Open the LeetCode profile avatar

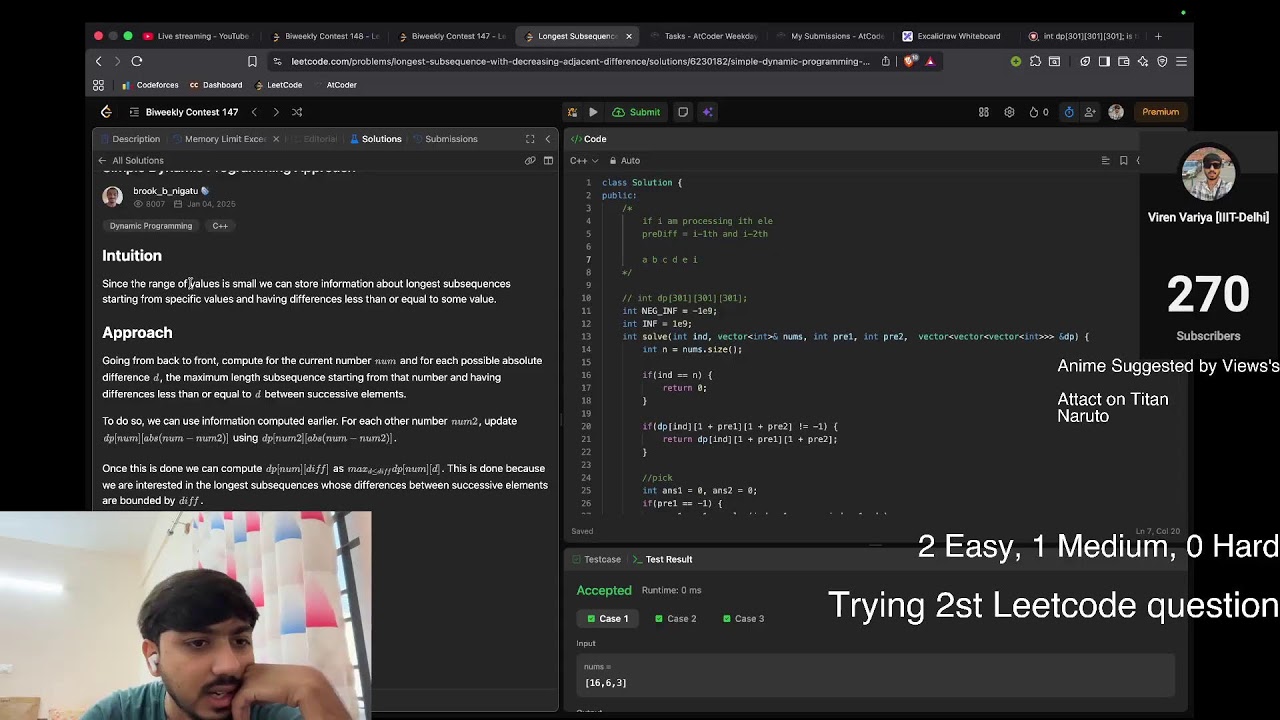click(x=1116, y=112)
